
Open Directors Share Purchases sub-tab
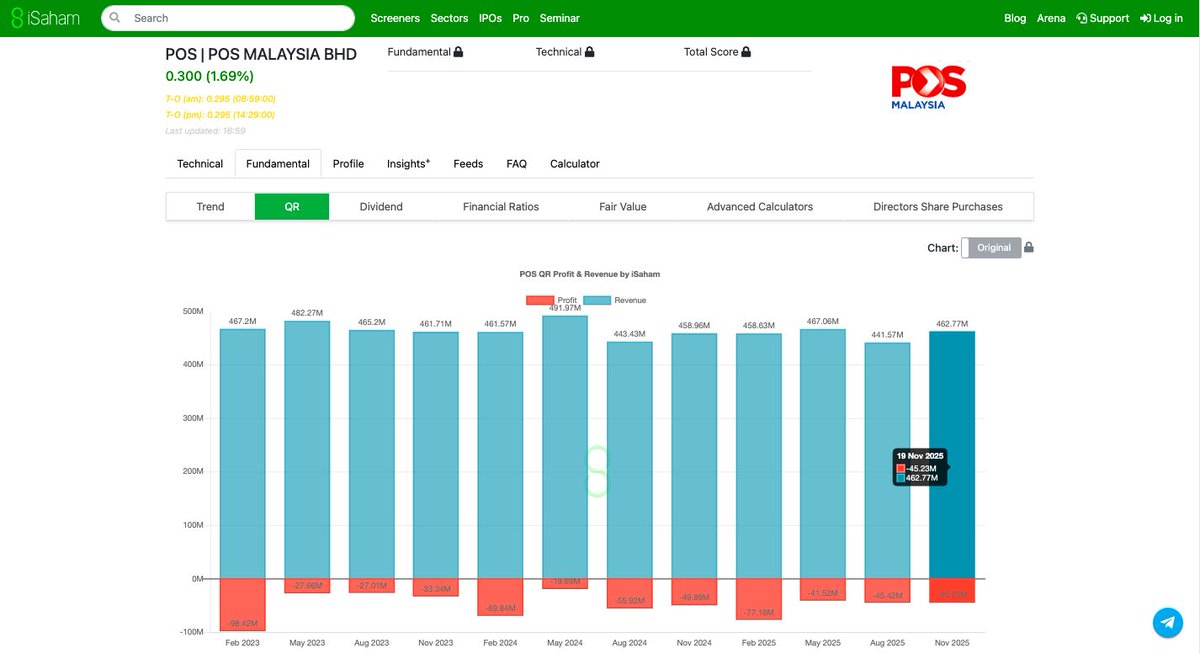[x=938, y=207]
